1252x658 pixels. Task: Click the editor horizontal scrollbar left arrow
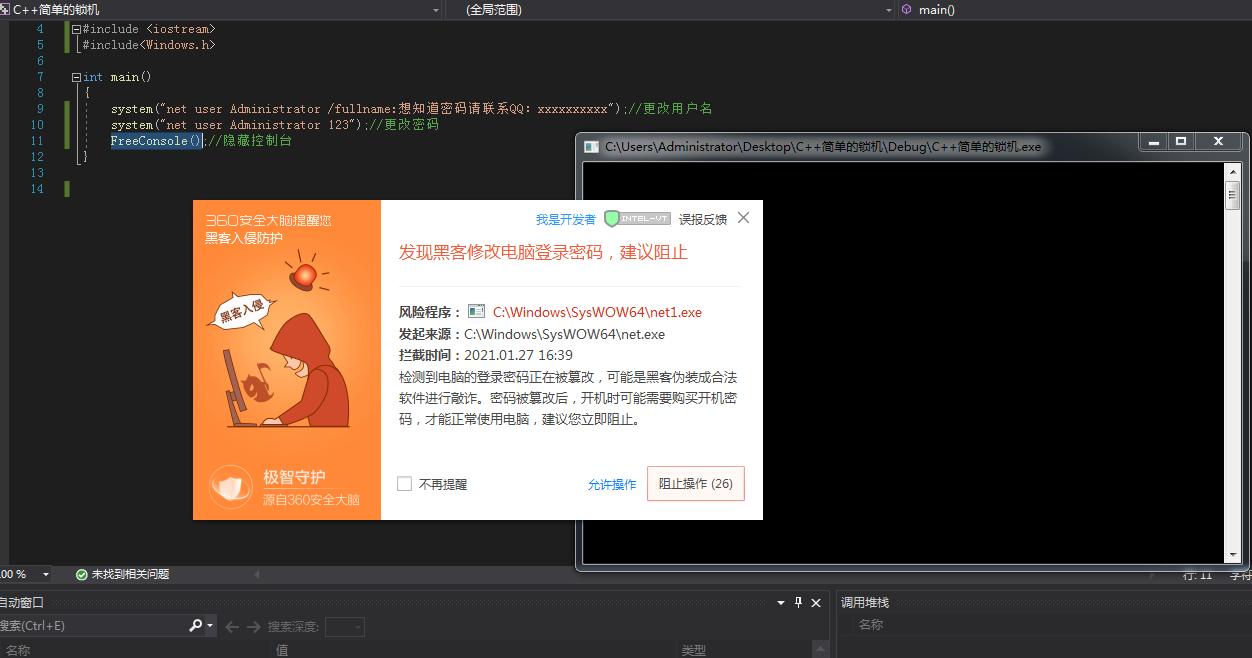coord(257,575)
